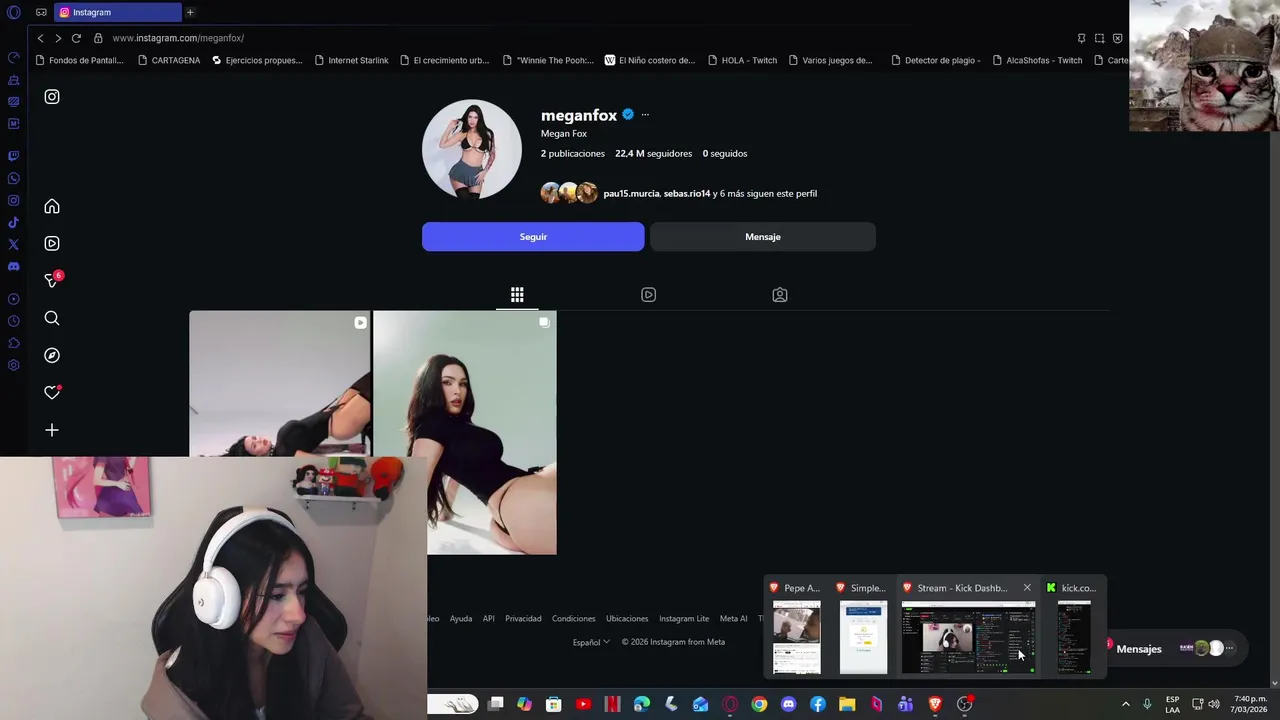The image size is (1280, 720).
Task: Open the Opera GX main menu logo
Action: click(x=14, y=12)
